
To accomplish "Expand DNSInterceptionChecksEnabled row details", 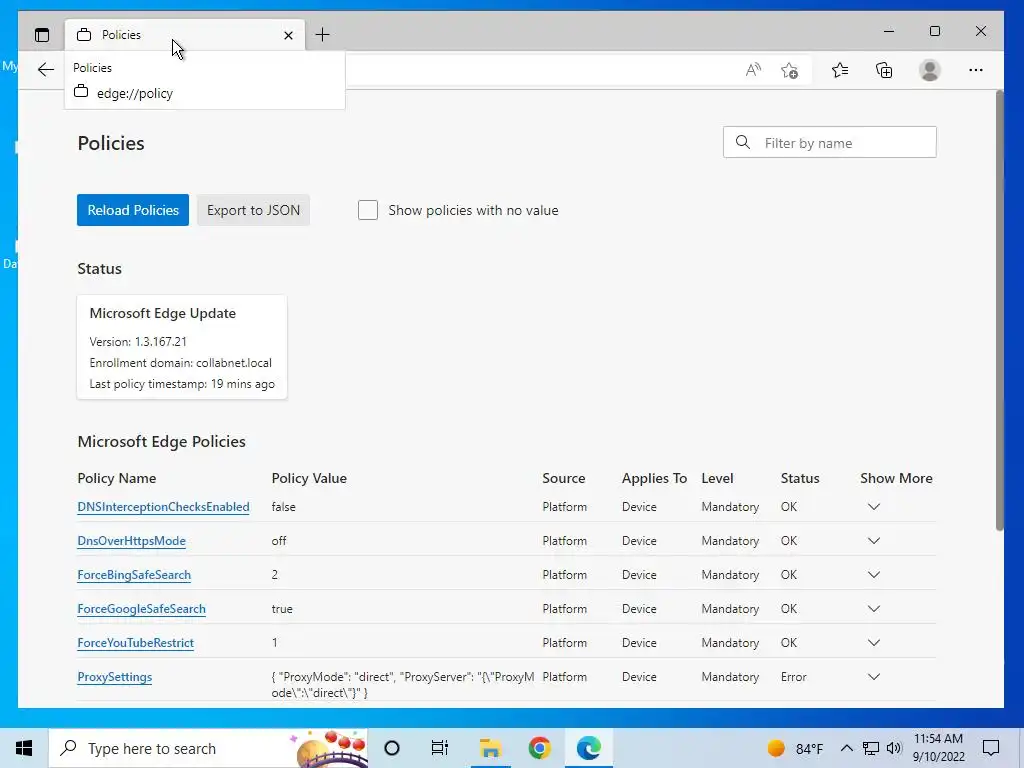I will pyautogui.click(x=874, y=507).
